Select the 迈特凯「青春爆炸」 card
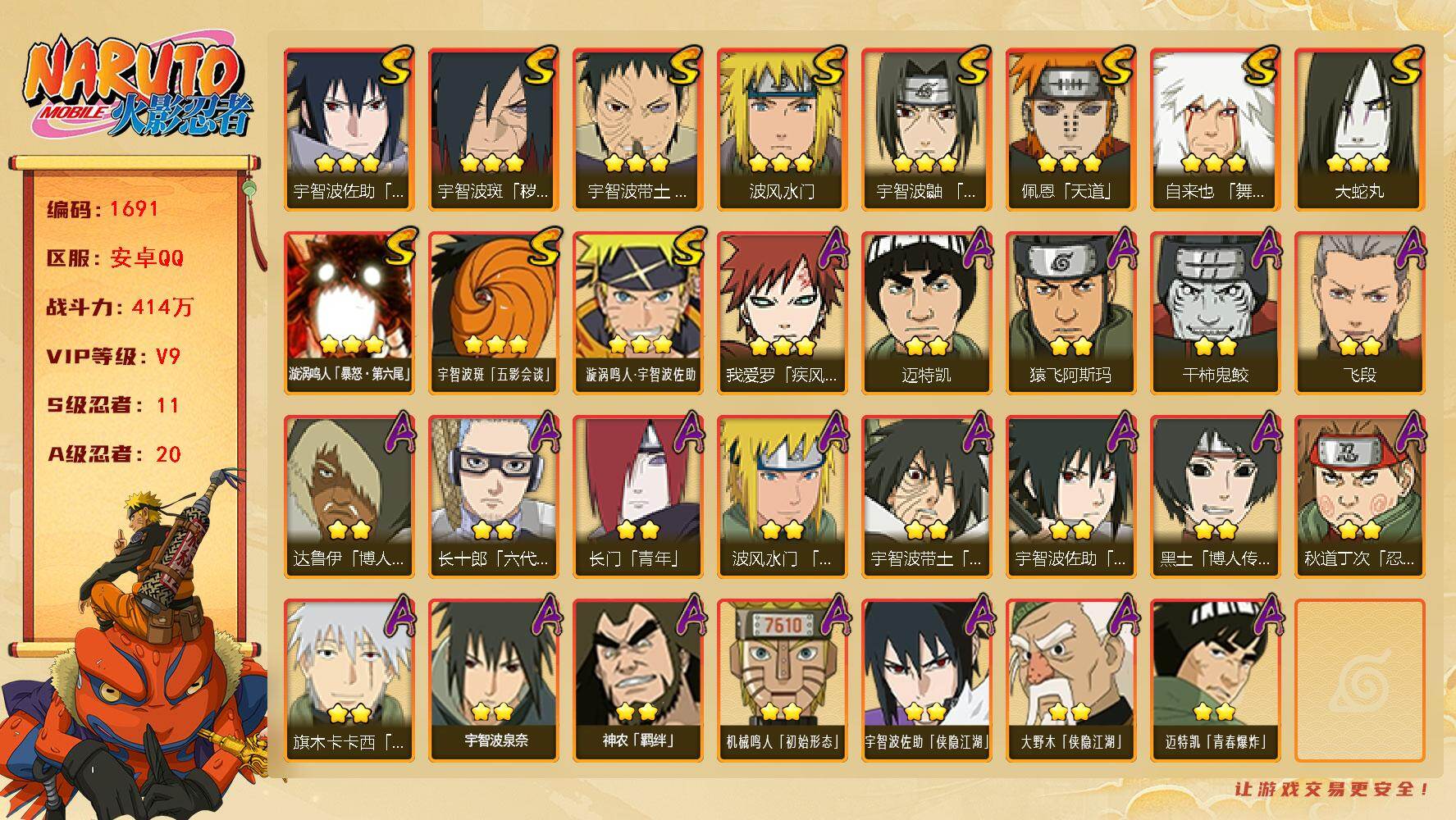Screen dimensions: 1456x820 [1215, 680]
